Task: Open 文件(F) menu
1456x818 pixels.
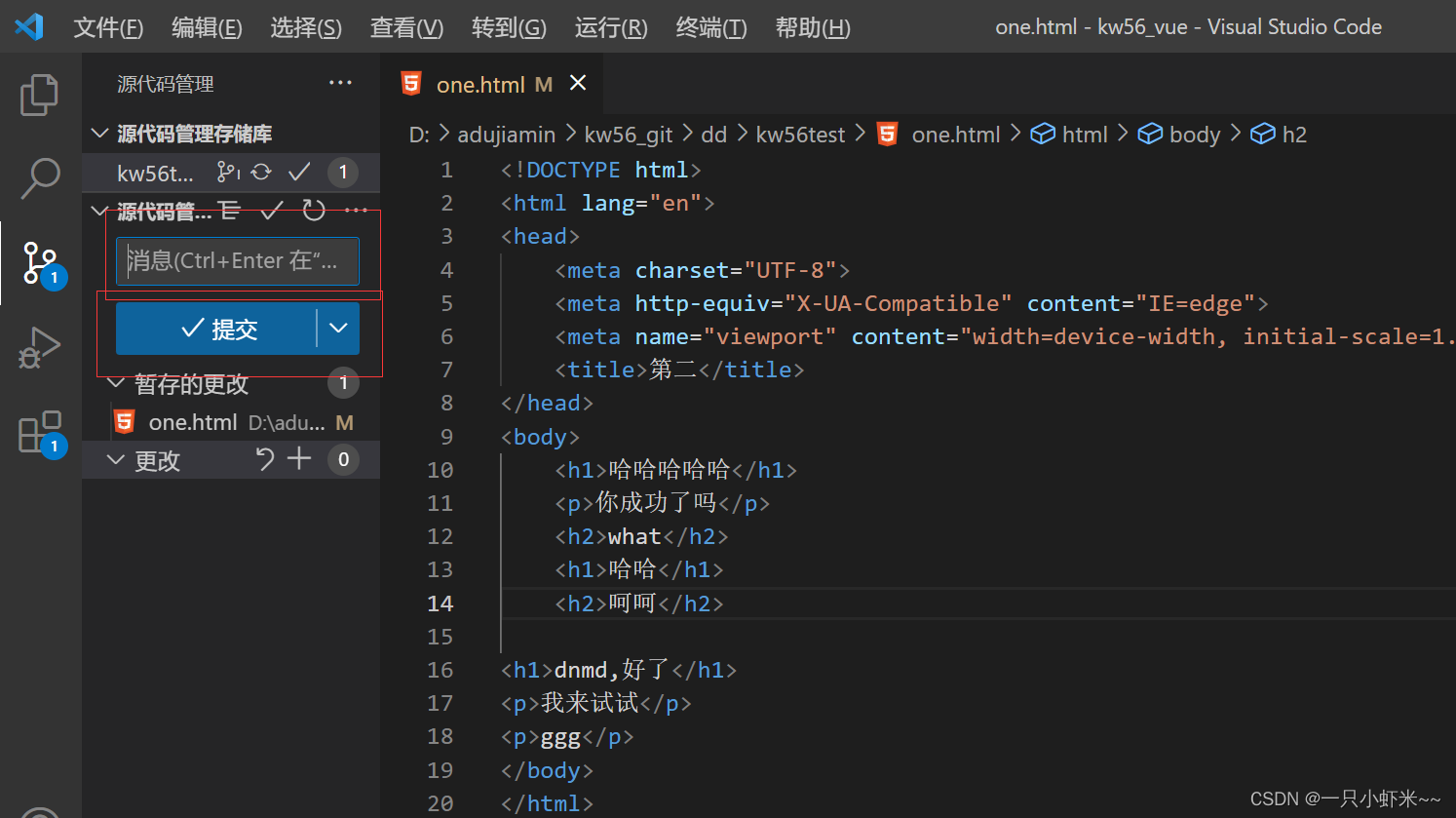Action: tap(108, 27)
